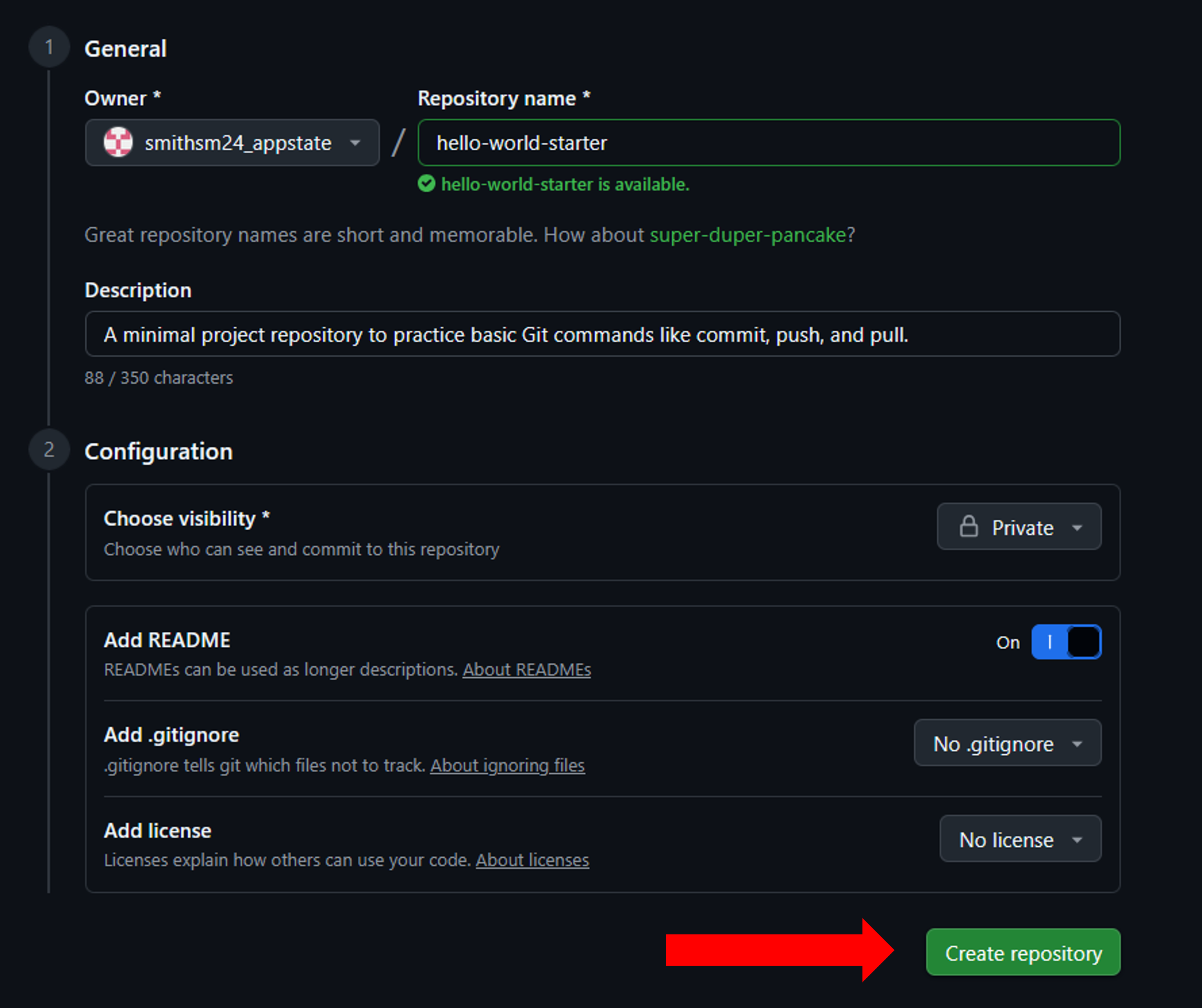This screenshot has height=1008, width=1202.
Task: Open the Private visibility dropdown
Action: [1018, 527]
